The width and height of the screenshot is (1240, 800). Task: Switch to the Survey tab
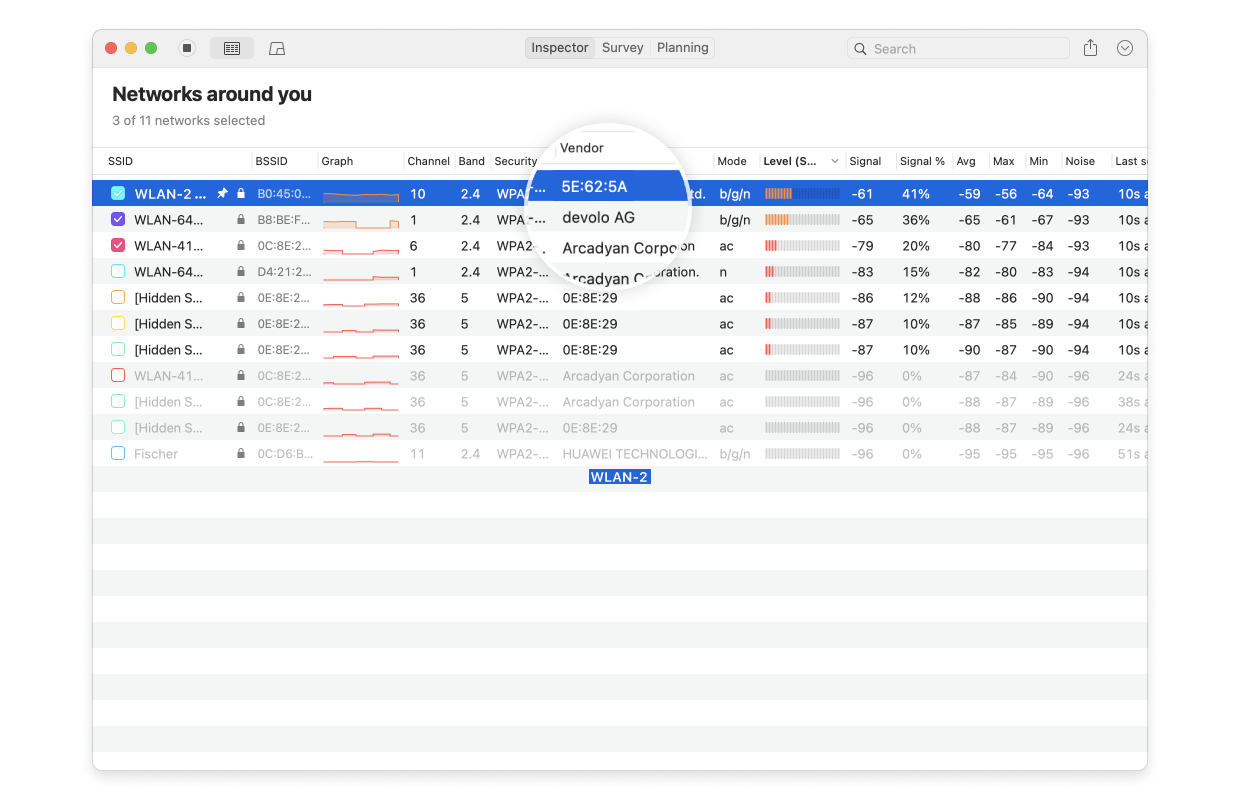click(622, 47)
